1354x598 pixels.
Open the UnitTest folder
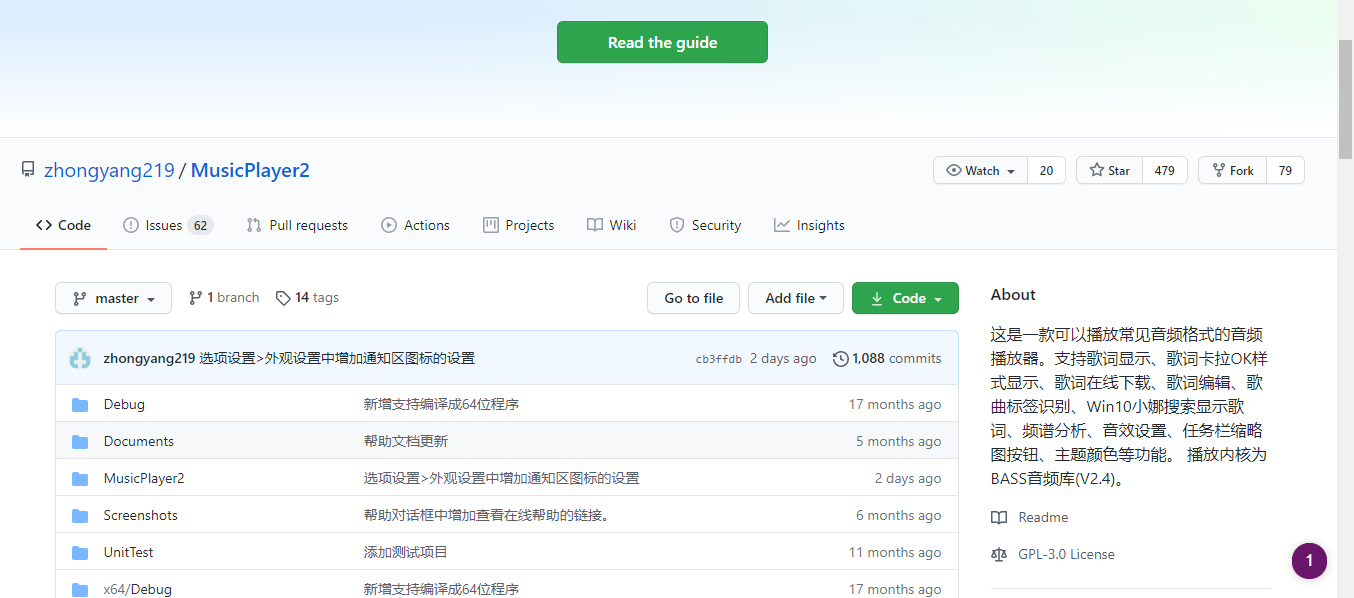[x=128, y=552]
